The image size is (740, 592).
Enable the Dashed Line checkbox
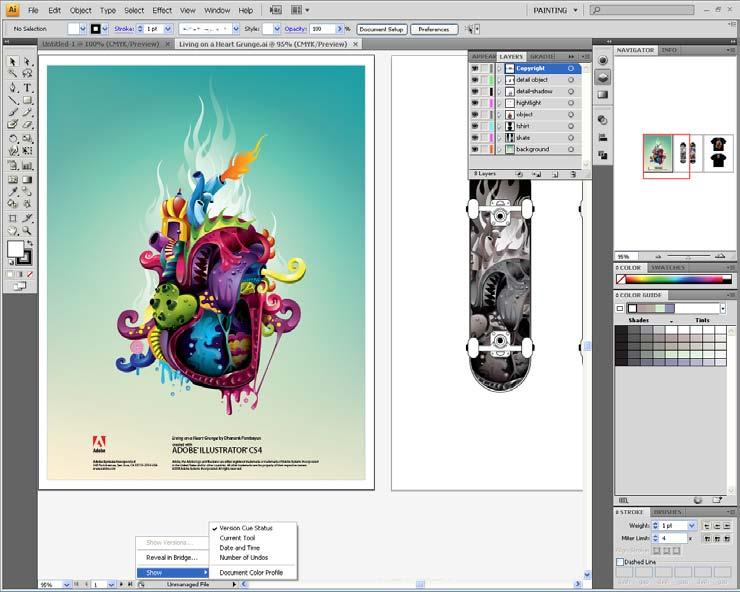coord(620,562)
